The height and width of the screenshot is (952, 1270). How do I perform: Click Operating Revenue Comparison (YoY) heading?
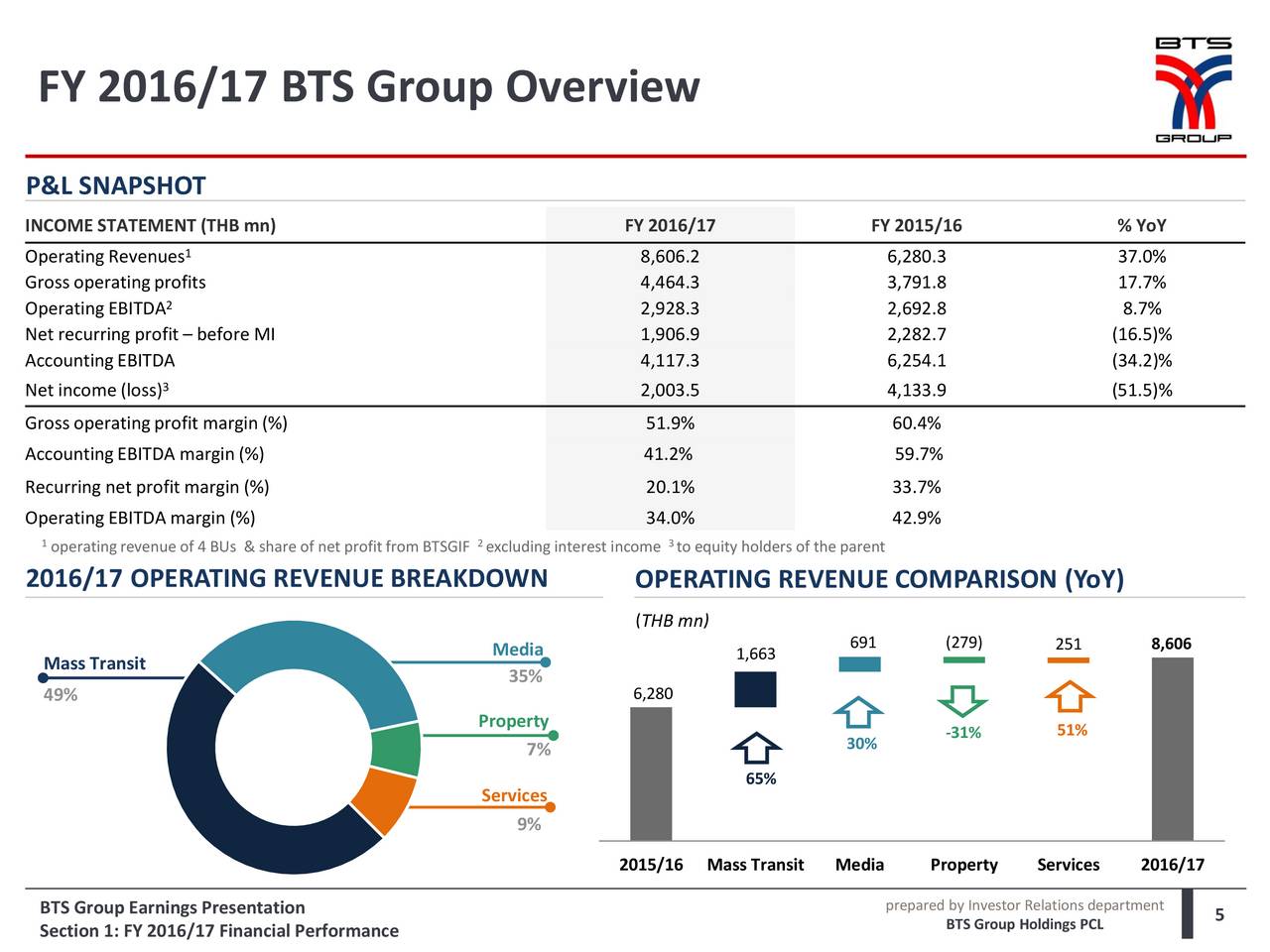coord(879,579)
